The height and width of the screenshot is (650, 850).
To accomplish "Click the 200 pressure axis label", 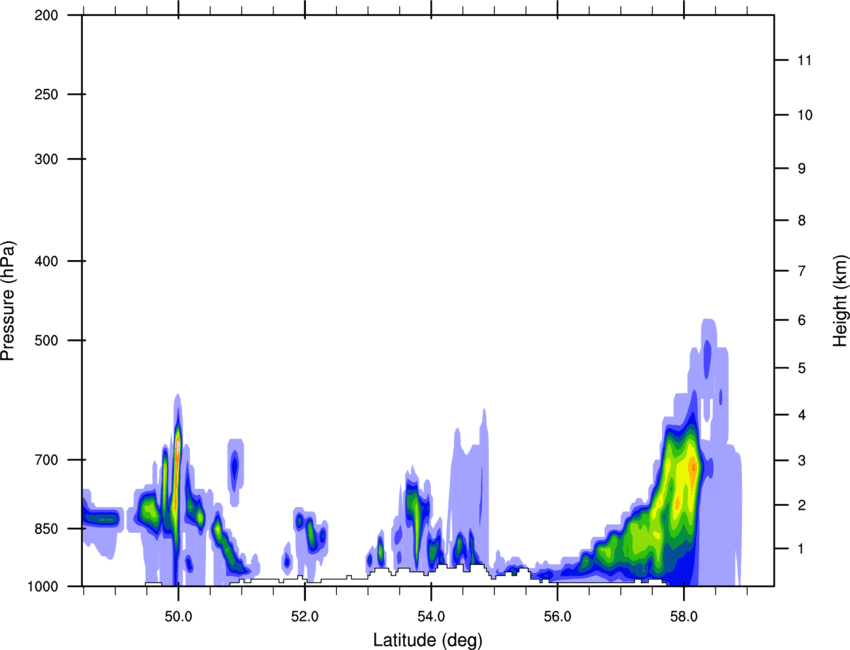I will click(46, 15).
